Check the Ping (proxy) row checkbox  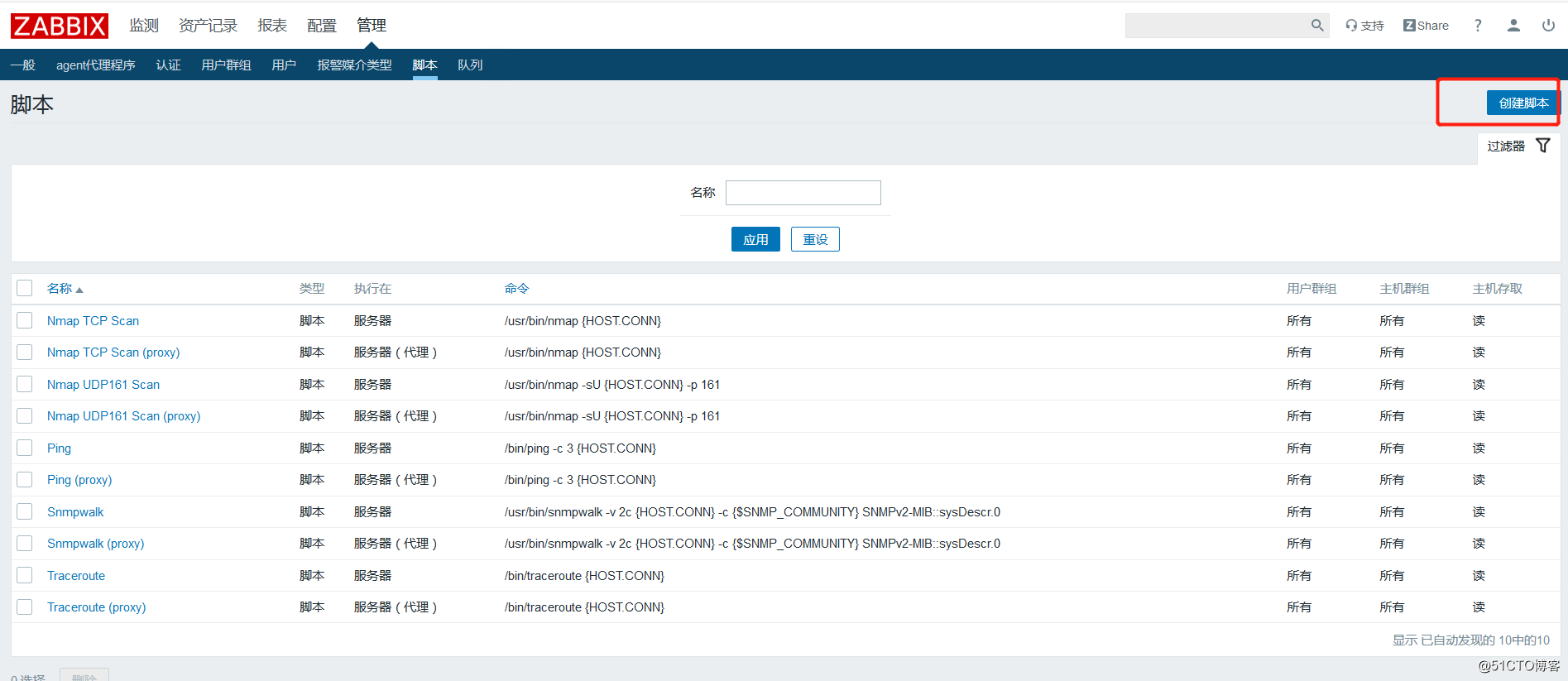point(25,479)
